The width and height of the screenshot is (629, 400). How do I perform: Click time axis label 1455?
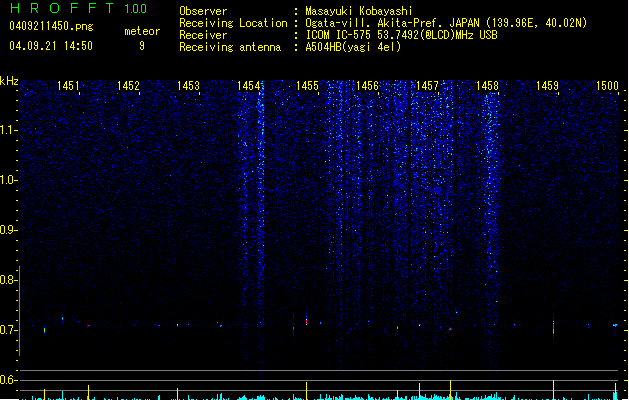(x=308, y=85)
